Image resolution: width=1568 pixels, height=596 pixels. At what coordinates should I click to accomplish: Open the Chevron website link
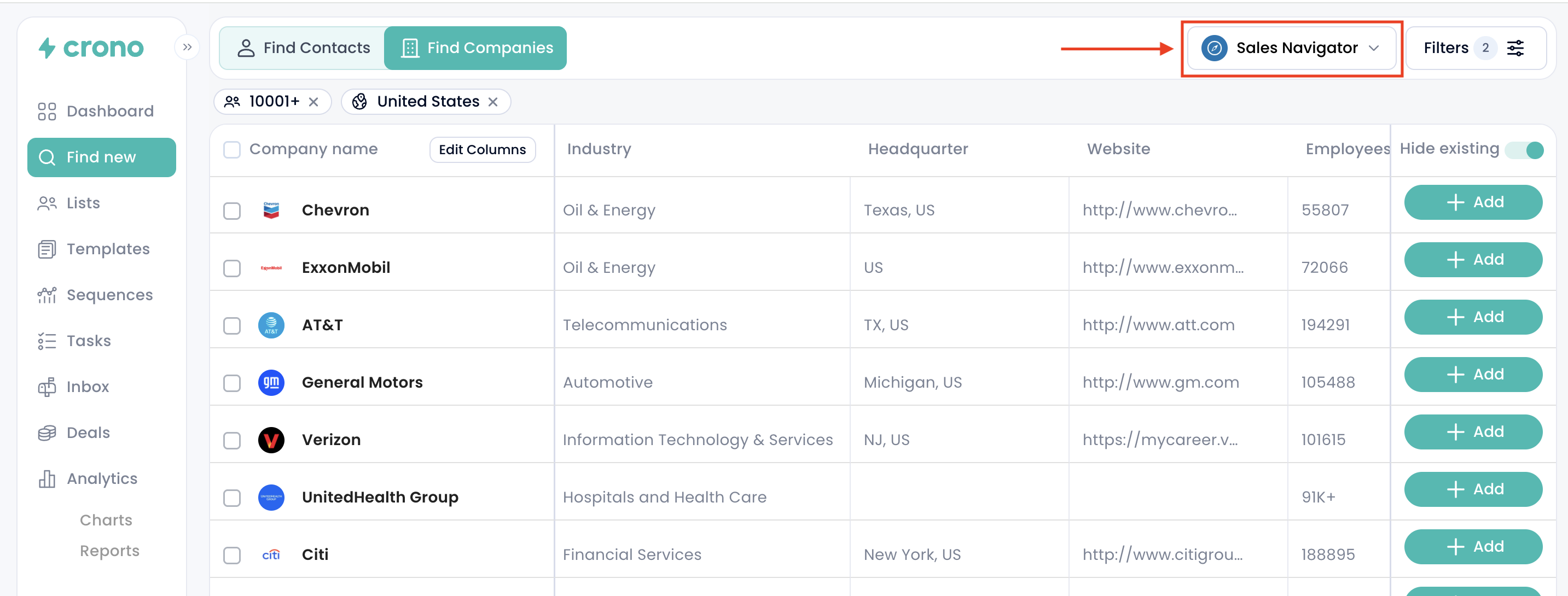coord(1159,211)
